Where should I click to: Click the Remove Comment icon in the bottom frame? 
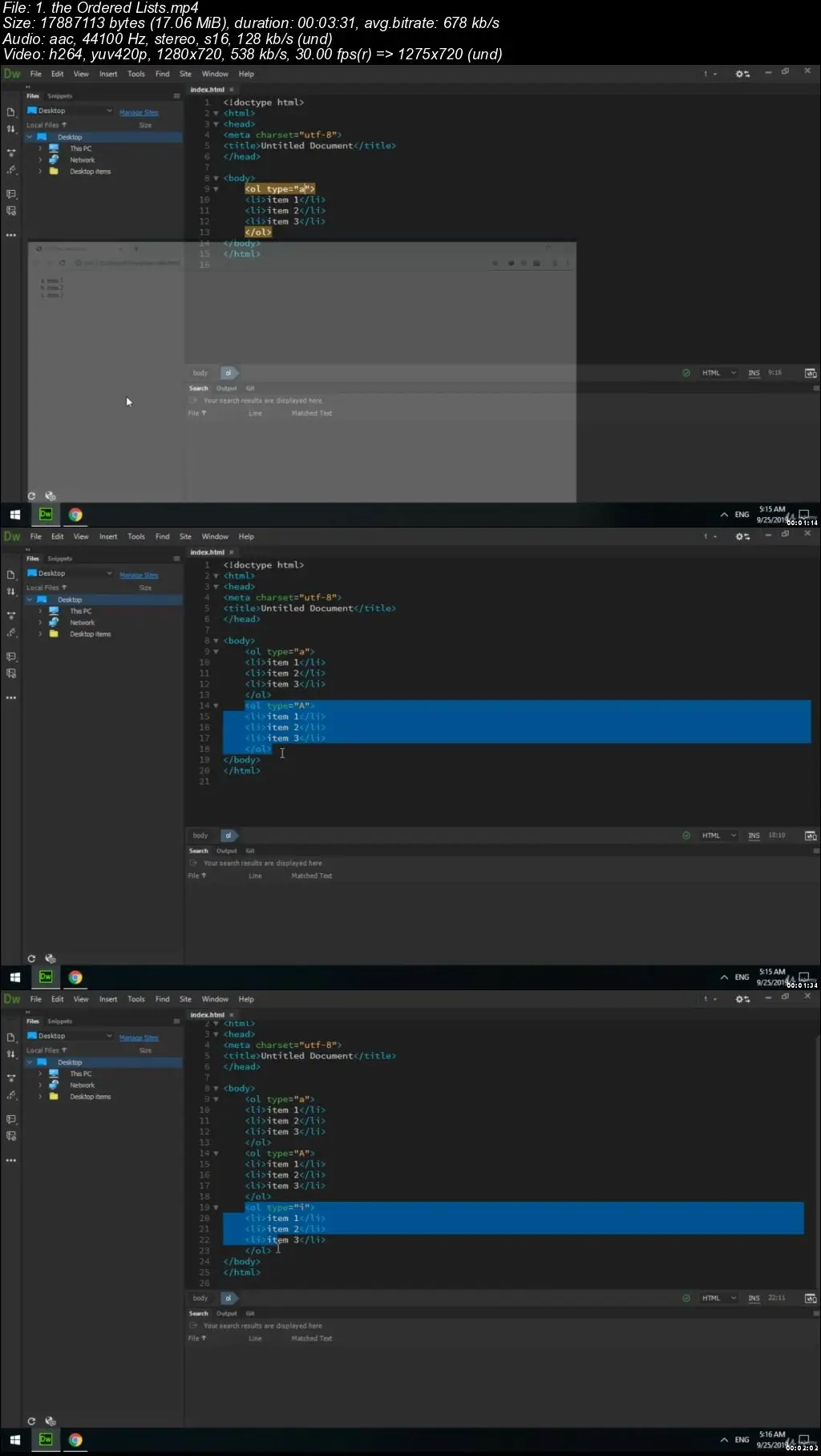click(x=11, y=1136)
